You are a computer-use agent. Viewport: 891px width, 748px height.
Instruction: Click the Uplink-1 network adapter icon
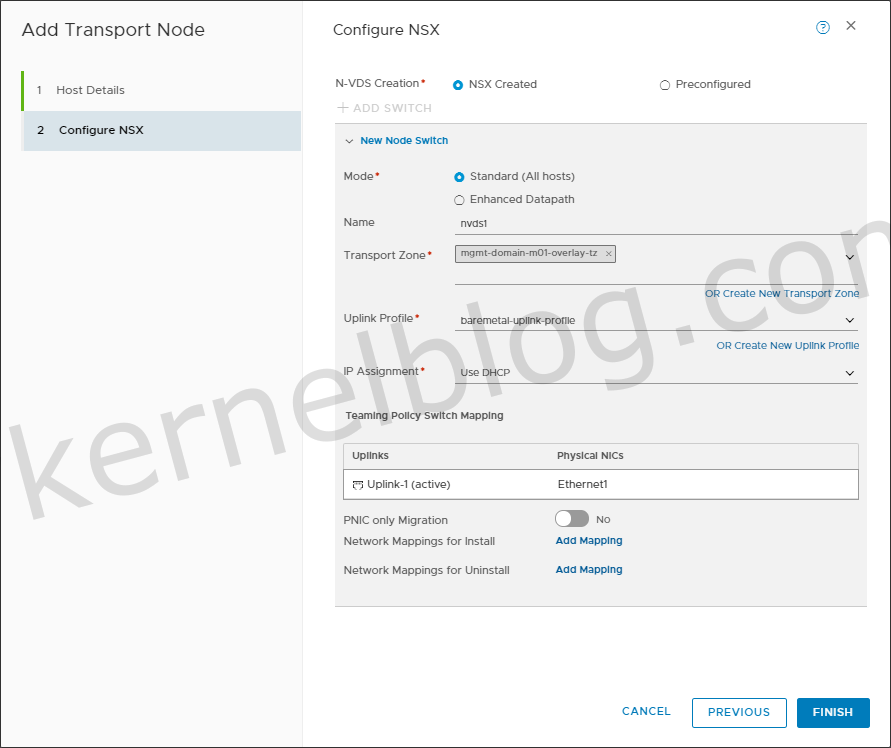[358, 485]
